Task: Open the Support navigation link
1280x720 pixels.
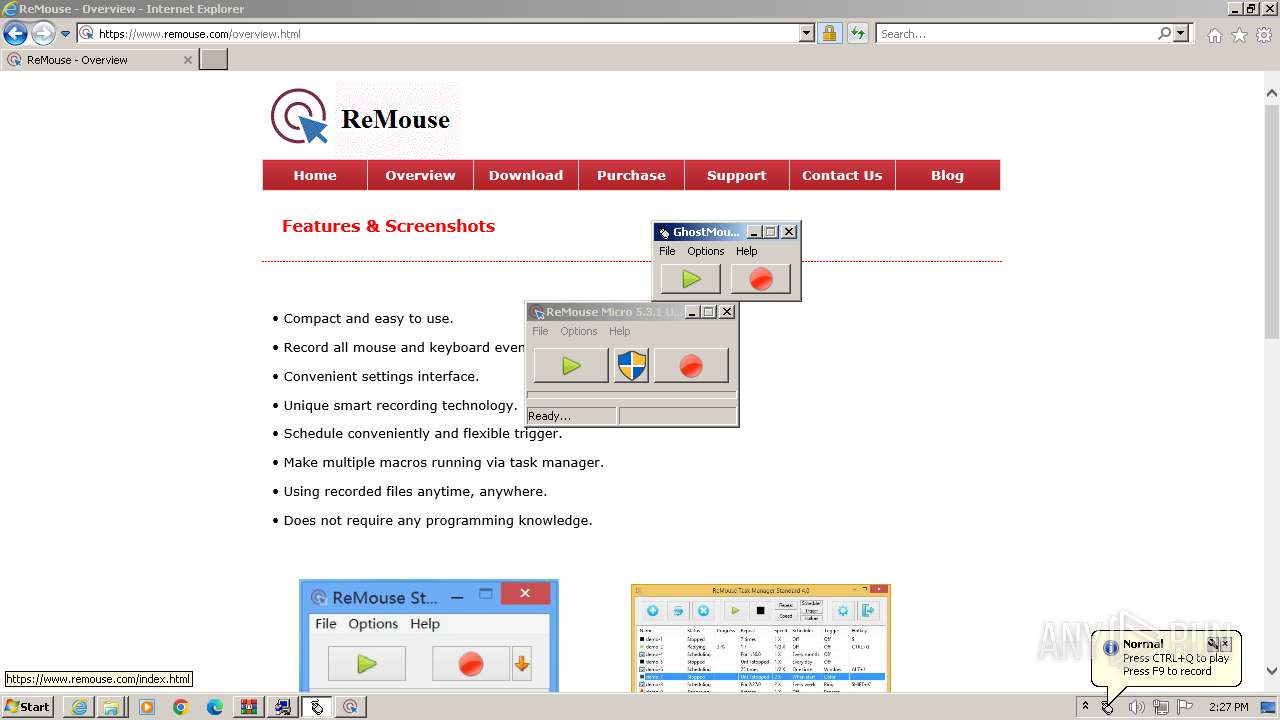Action: (736, 175)
